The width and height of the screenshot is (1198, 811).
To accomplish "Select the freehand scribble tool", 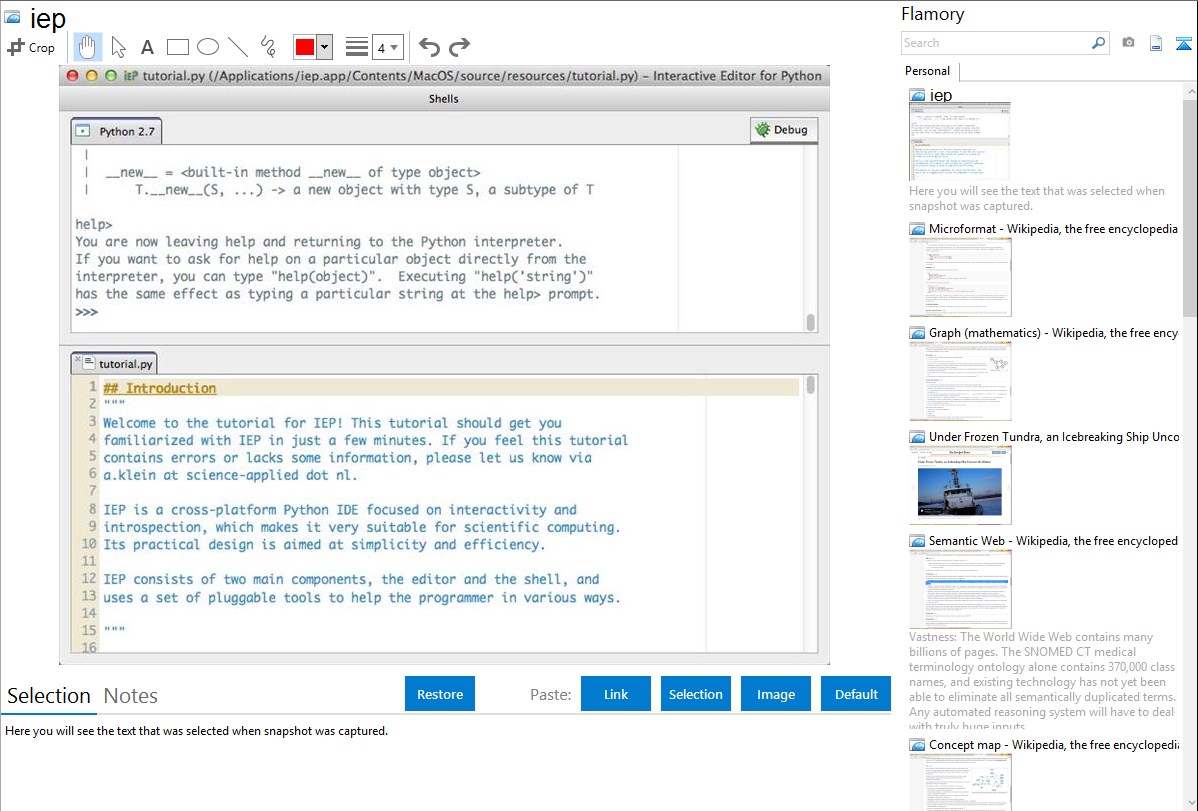I will tap(268, 47).
